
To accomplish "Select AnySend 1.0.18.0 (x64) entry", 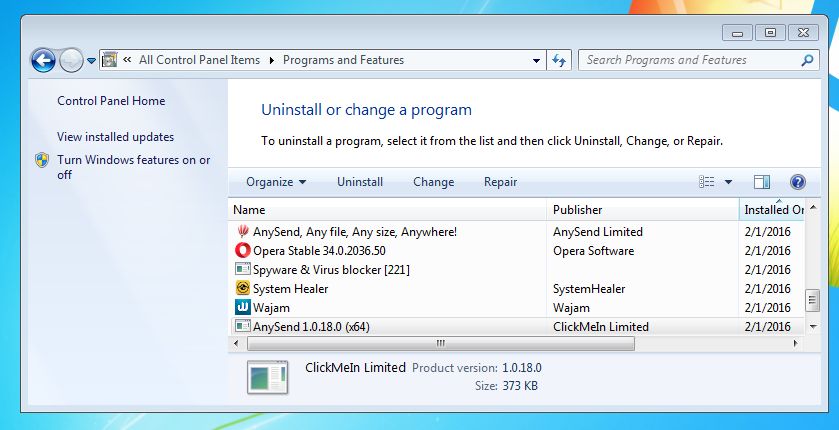I will point(311,327).
